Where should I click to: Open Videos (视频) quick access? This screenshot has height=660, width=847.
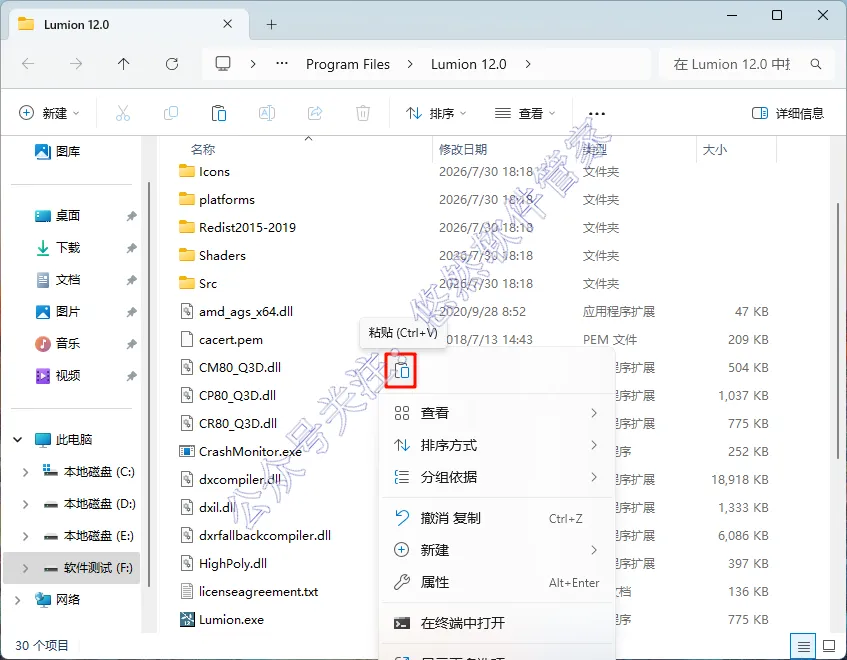[57, 375]
